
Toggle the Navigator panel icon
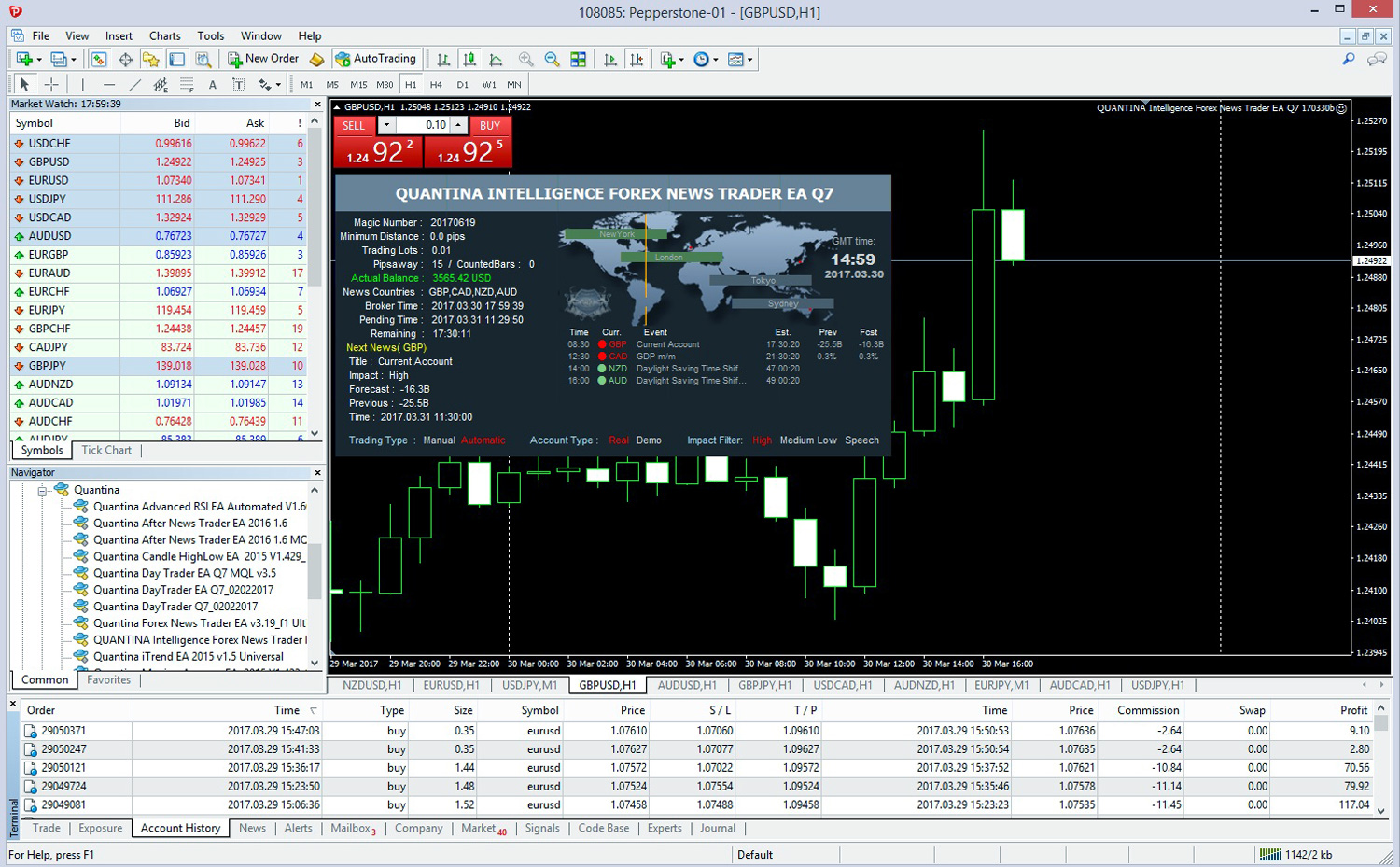[150, 59]
